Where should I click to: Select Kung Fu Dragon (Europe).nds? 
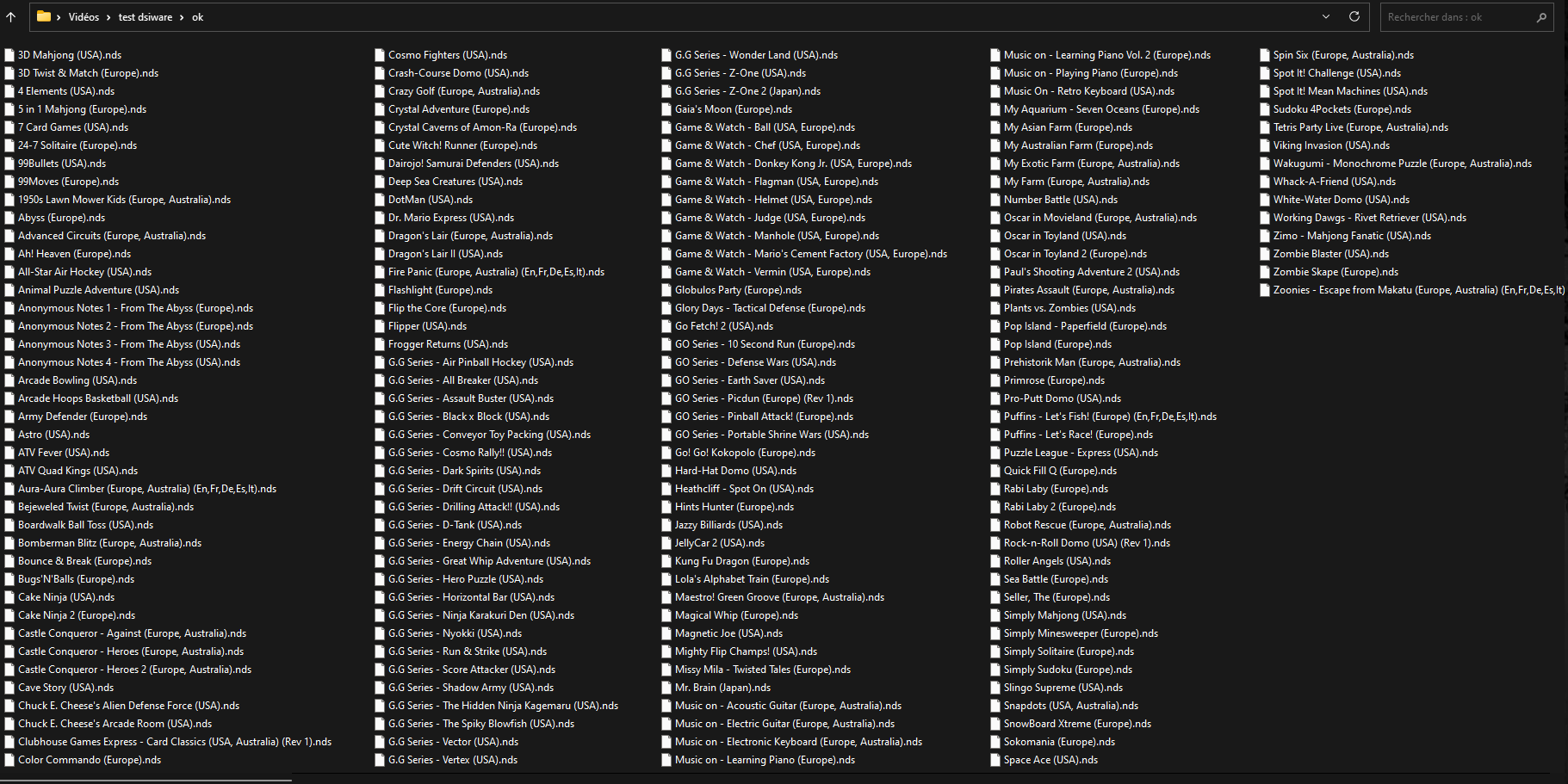tap(742, 561)
